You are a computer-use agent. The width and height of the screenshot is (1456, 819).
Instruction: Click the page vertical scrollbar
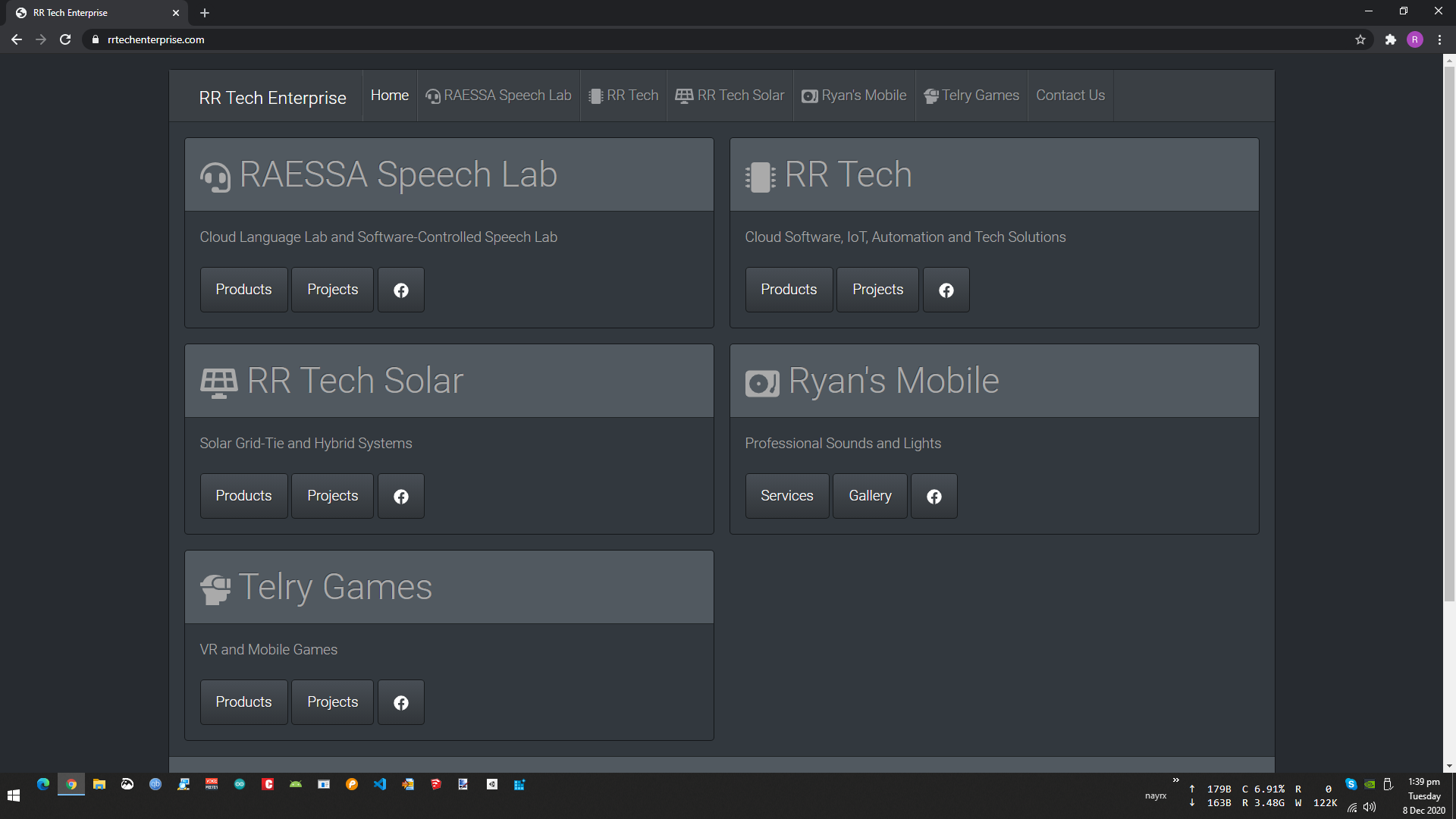(x=1449, y=334)
